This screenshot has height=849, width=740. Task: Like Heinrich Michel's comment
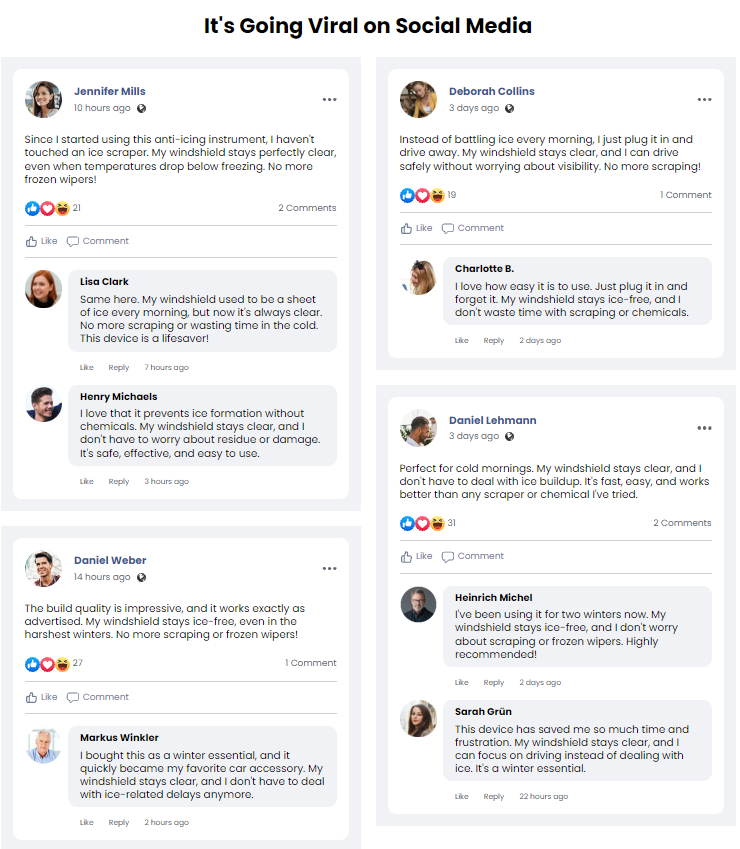461,683
